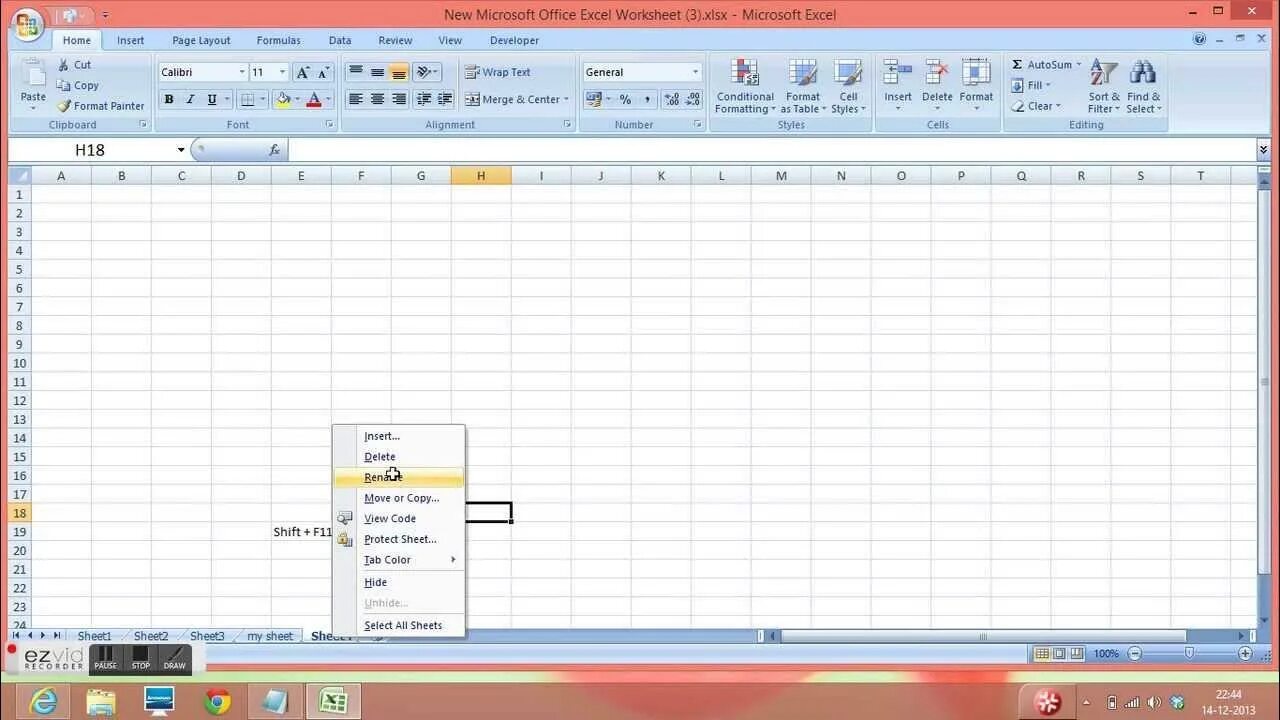Click Increase Indent icon
The height and width of the screenshot is (720, 1280).
(445, 99)
